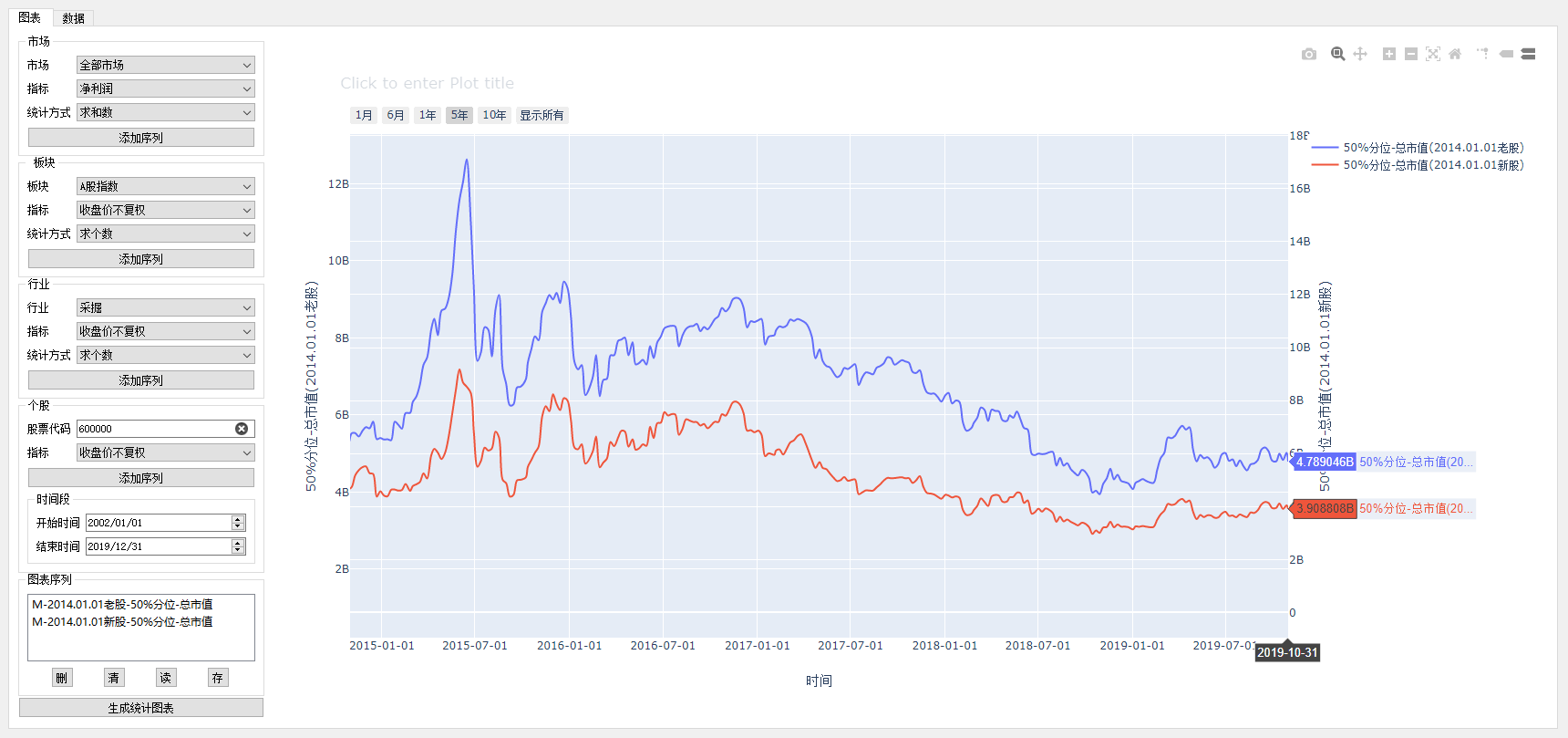The width and height of the screenshot is (1568, 738).
Task: Select the Zoom magnifier tool
Action: coord(1337,55)
